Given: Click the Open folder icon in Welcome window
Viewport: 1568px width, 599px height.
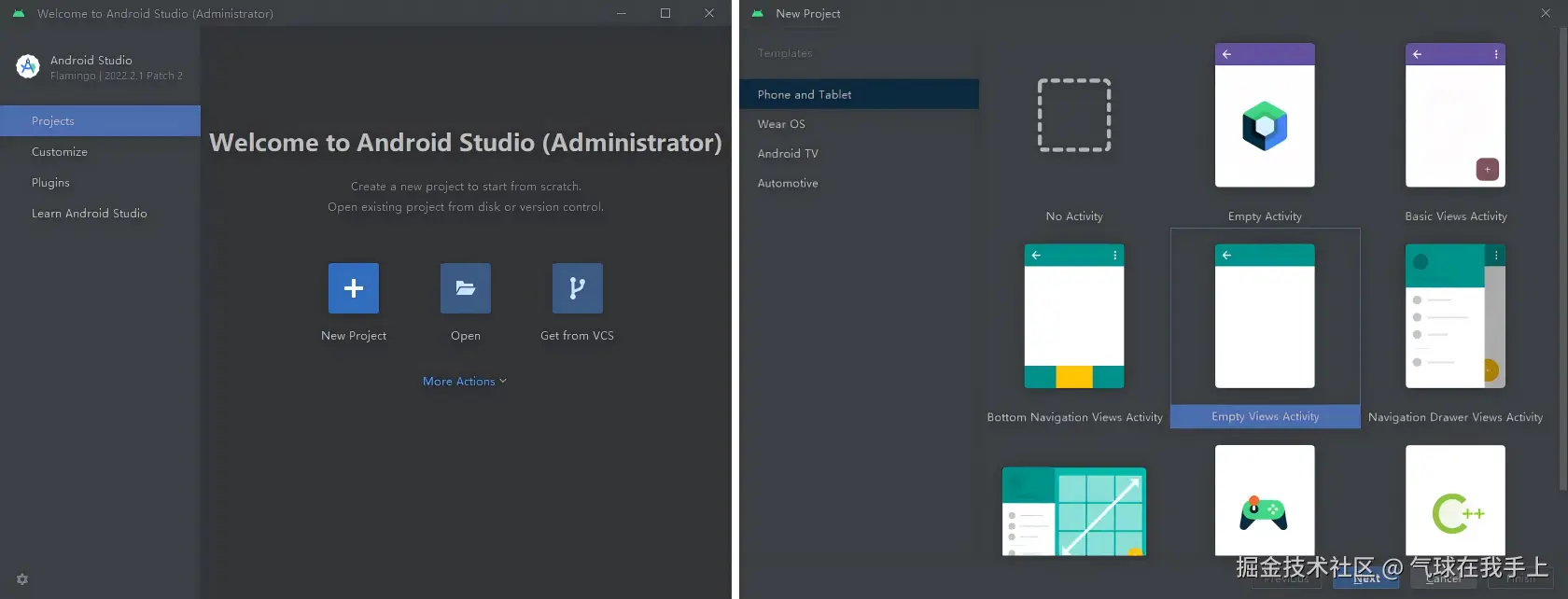Looking at the screenshot, I should pos(466,288).
